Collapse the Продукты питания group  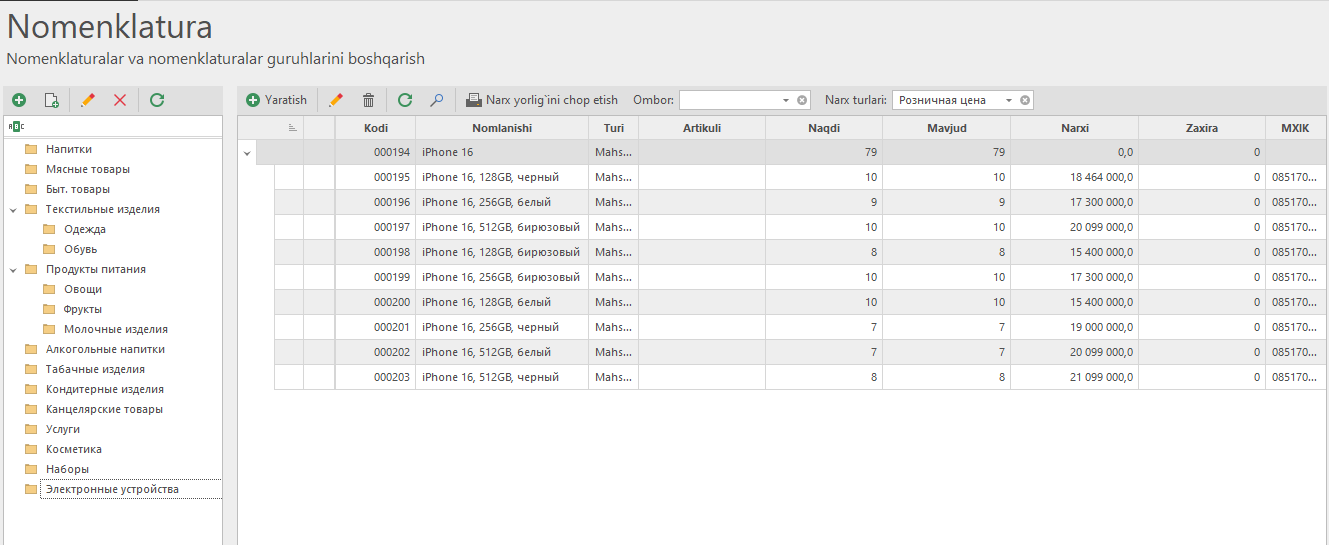[x=13, y=270]
